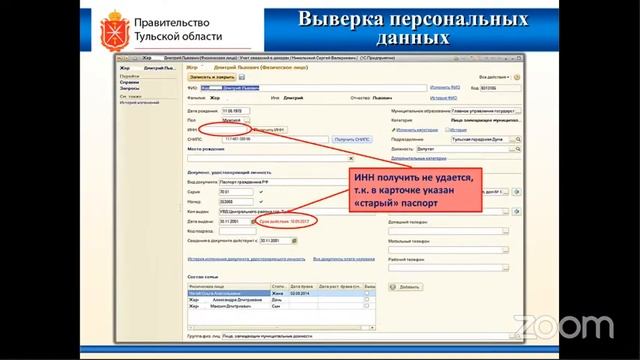Click the search magnifier icon in the Должность field
This screenshot has height=360, width=640.
point(518,149)
